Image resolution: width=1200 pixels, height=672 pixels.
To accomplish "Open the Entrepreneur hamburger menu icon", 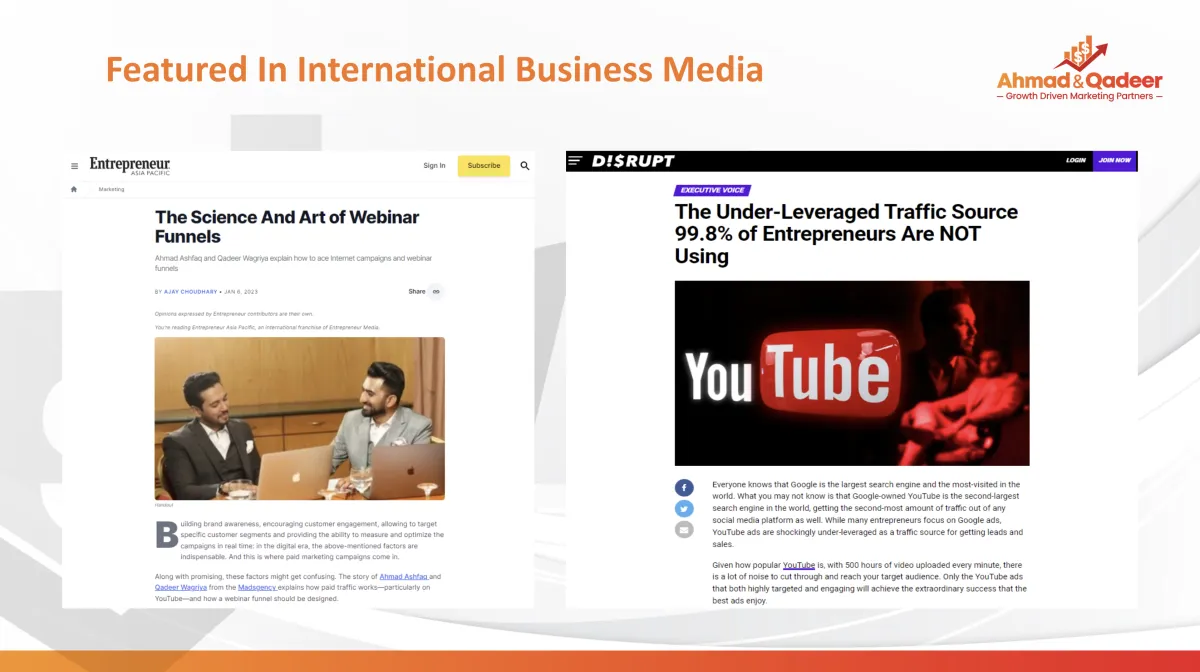I will (74, 166).
